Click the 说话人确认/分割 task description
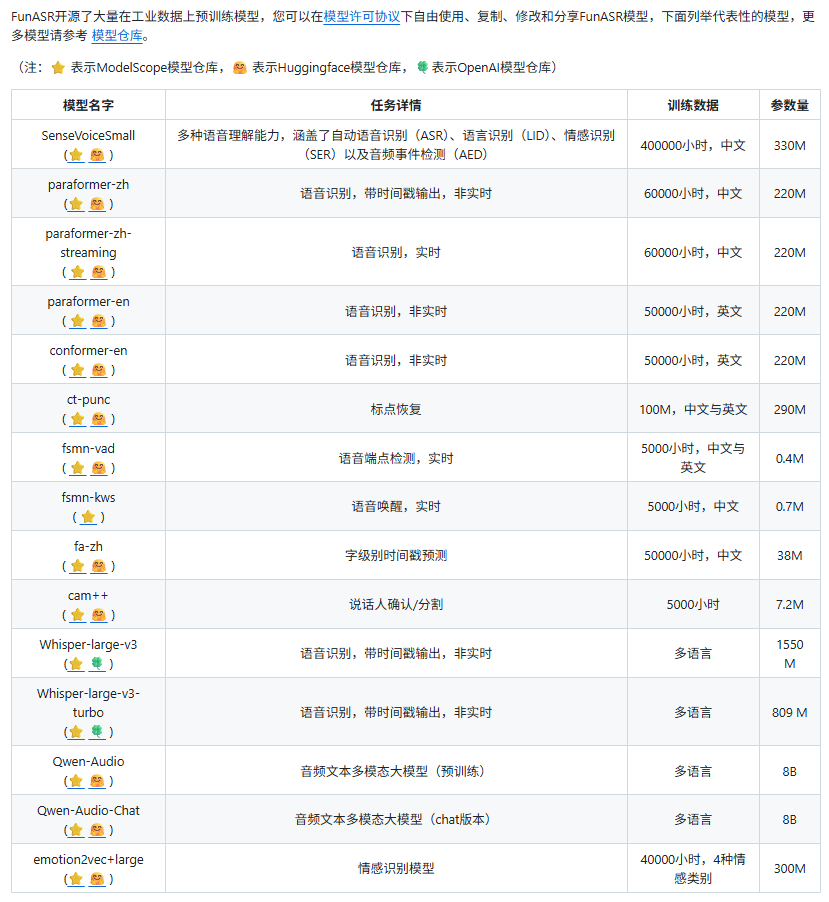Screen dimensions: 829x902 [x=396, y=605]
